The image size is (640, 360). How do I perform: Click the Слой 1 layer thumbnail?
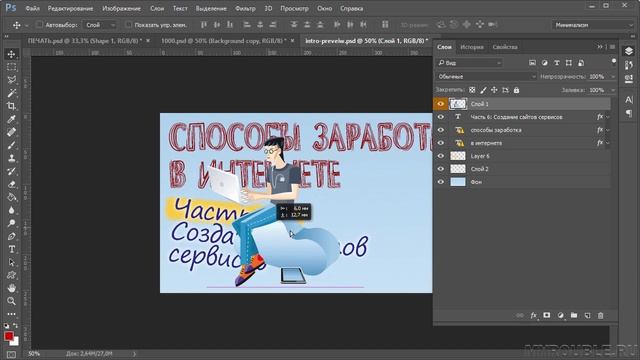458,104
